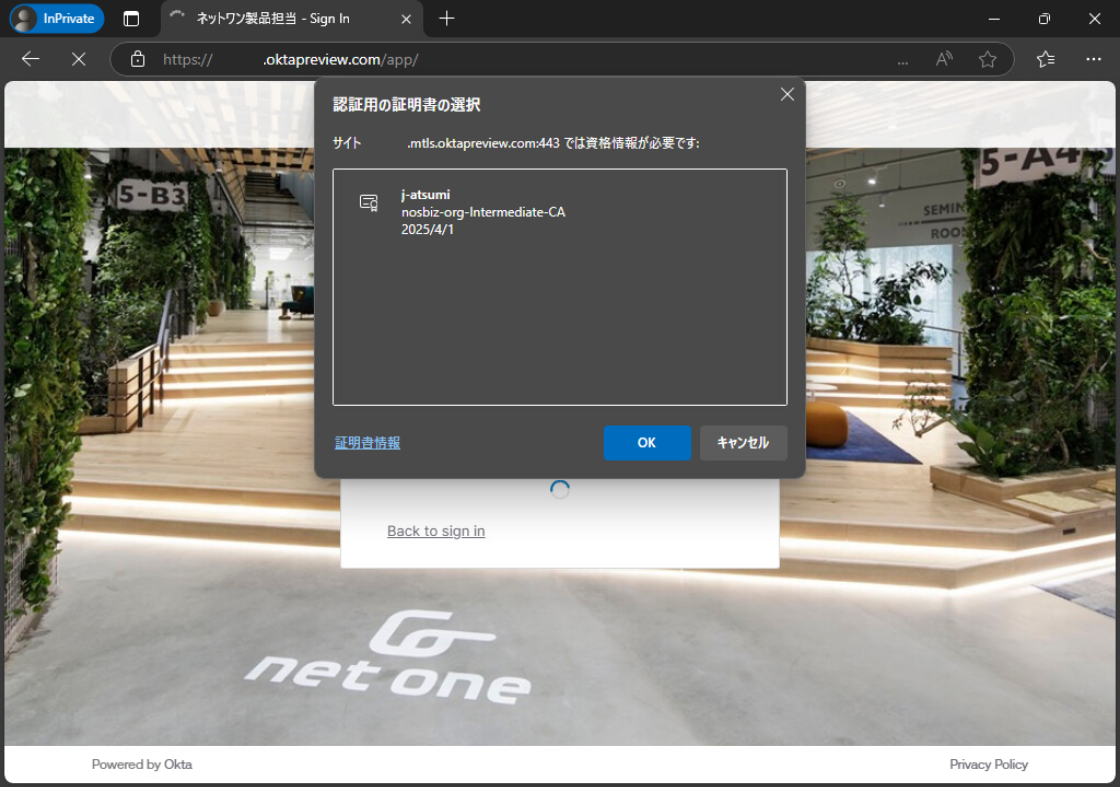Open Edge Settings and more menu
The height and width of the screenshot is (787, 1120).
click(1093, 59)
